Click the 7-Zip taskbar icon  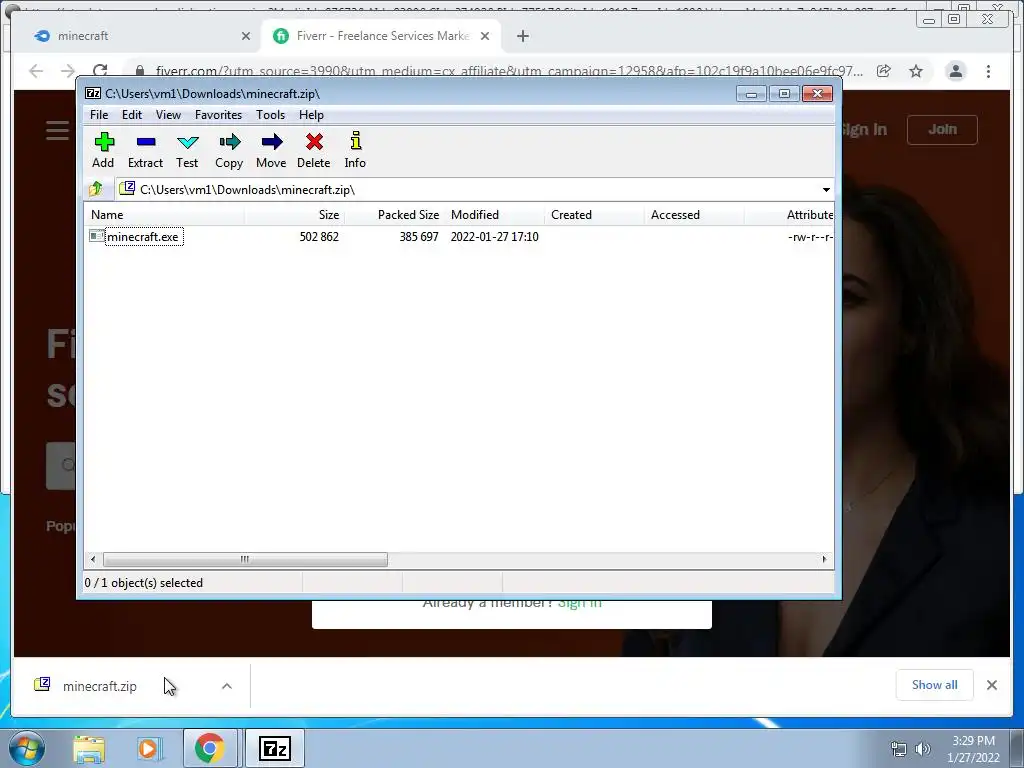tap(274, 748)
